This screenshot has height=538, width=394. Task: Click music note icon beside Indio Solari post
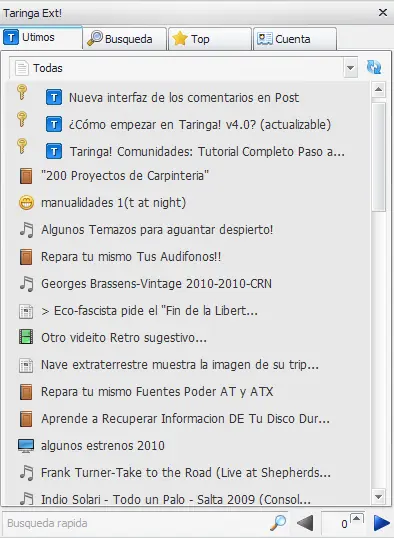[26, 499]
